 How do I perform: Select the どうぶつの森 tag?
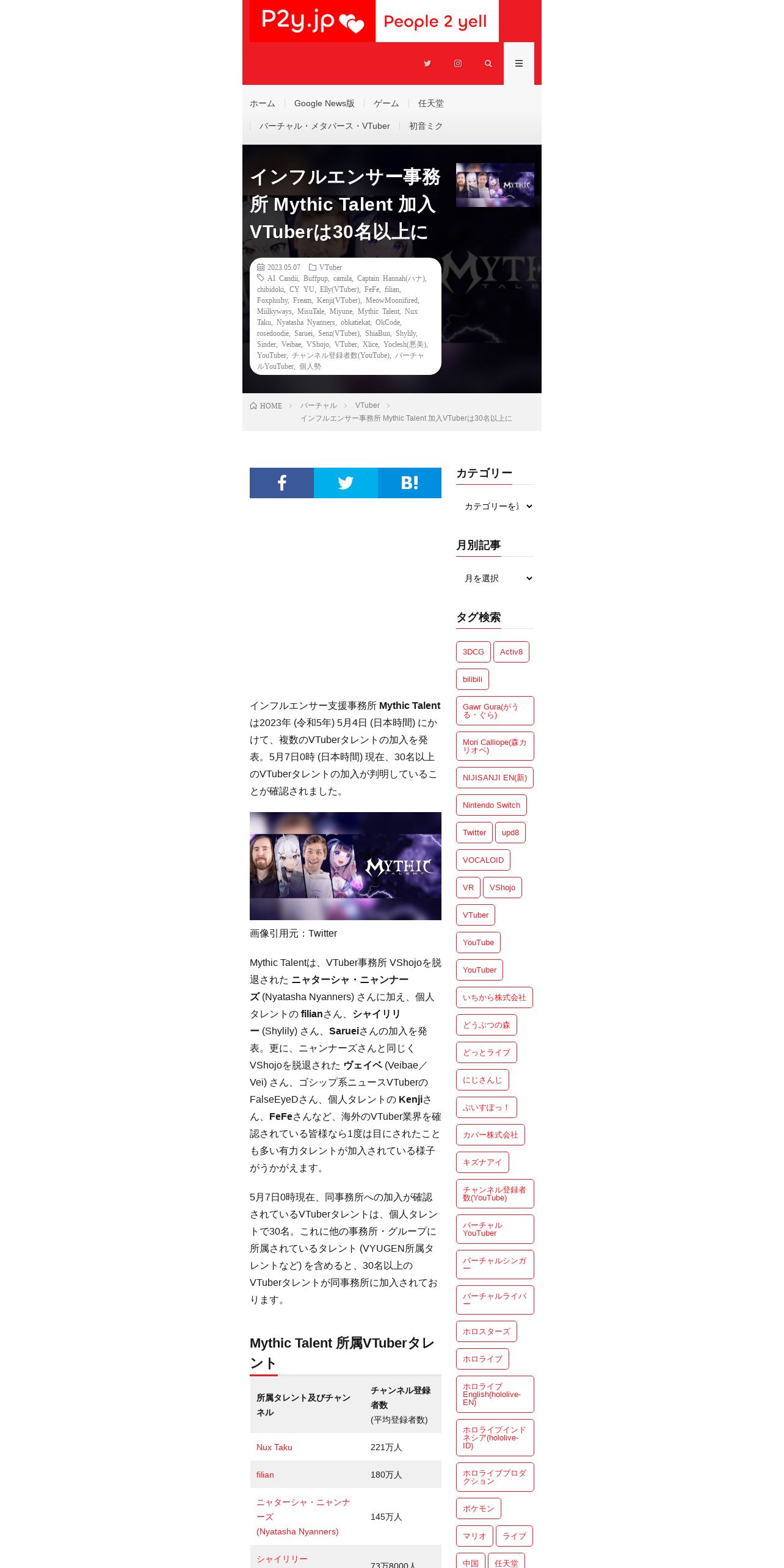487,1025
